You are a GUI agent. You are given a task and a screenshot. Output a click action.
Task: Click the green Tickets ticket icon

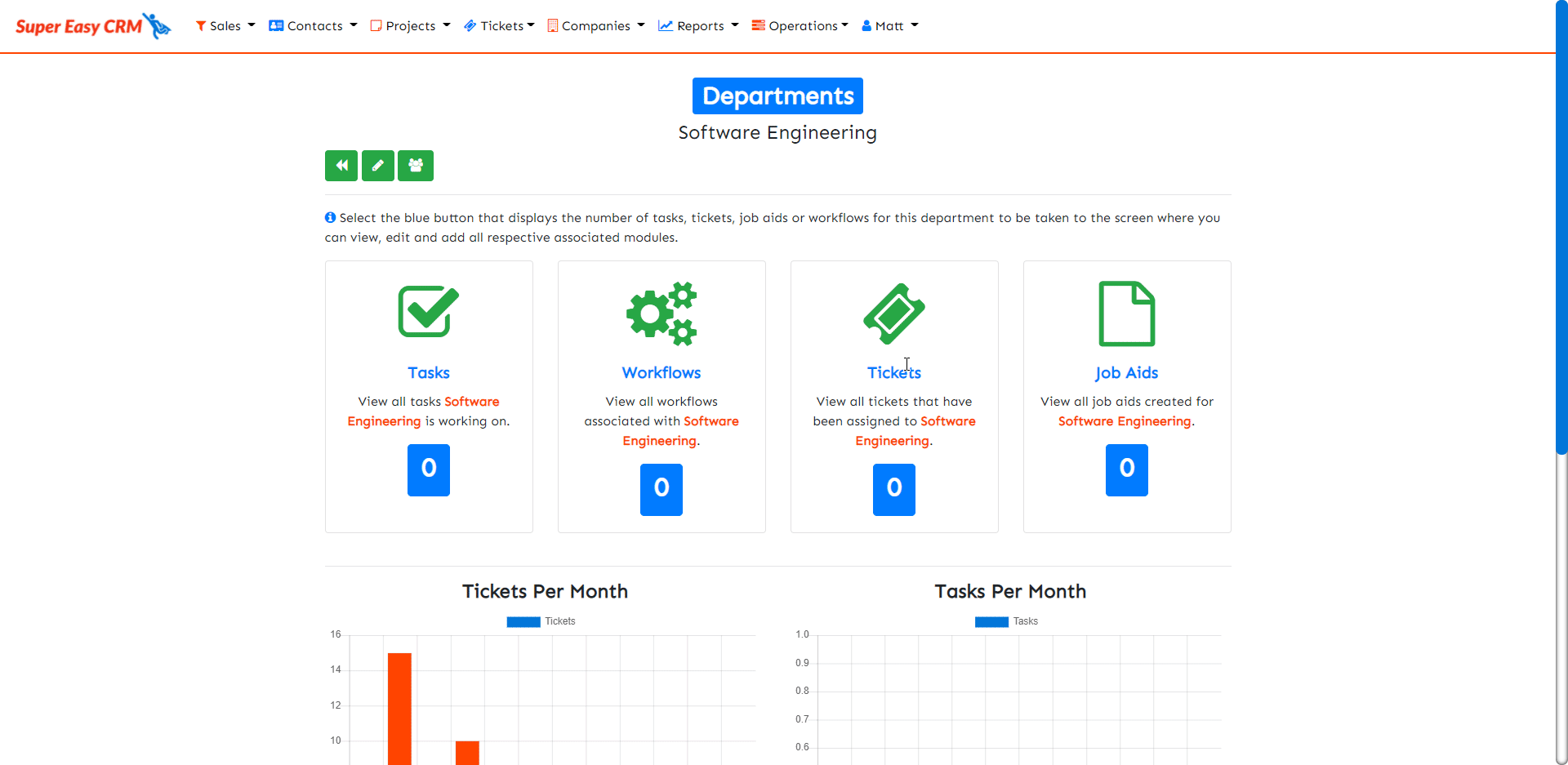click(x=894, y=314)
